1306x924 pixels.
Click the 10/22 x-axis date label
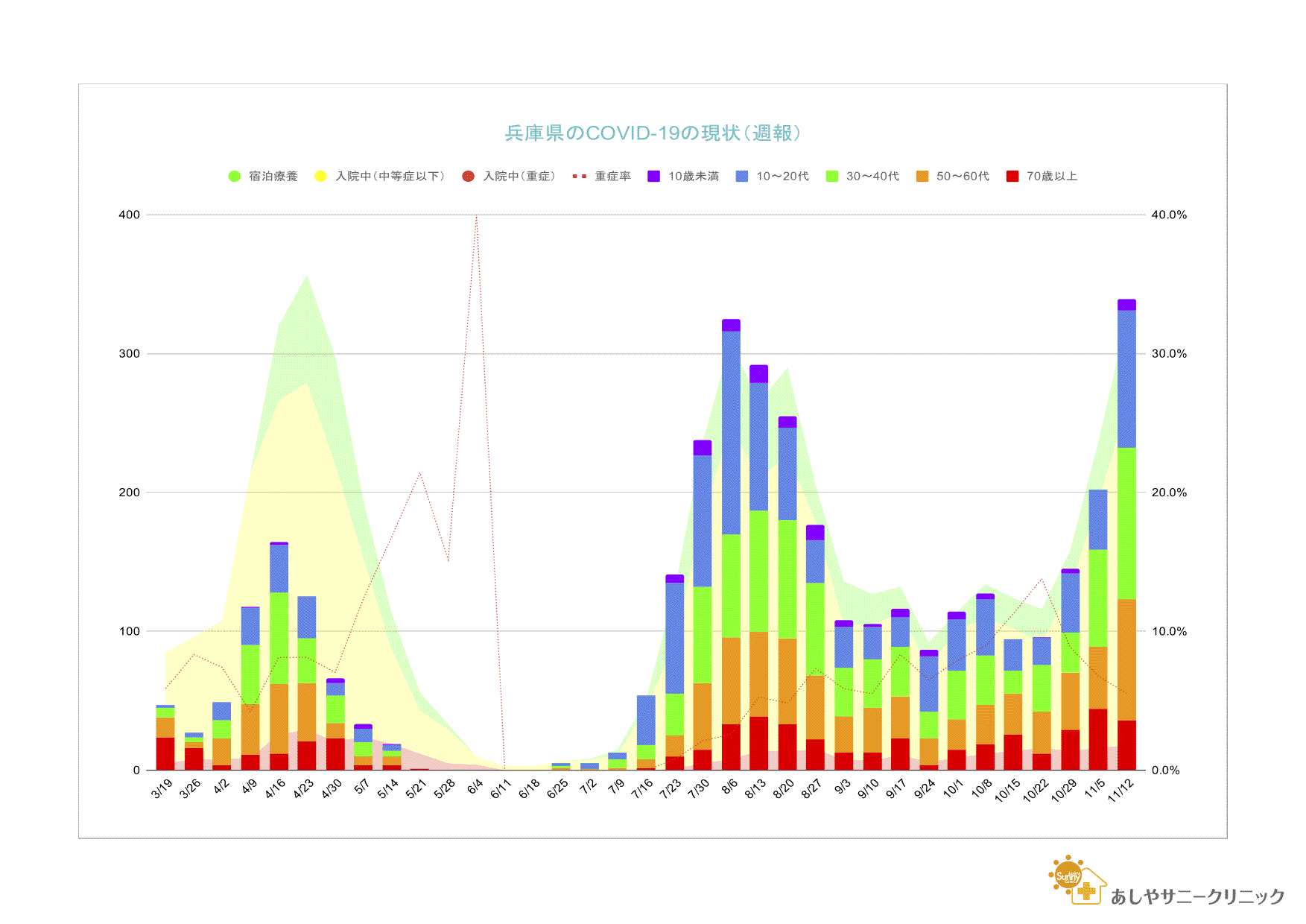(x=1036, y=790)
